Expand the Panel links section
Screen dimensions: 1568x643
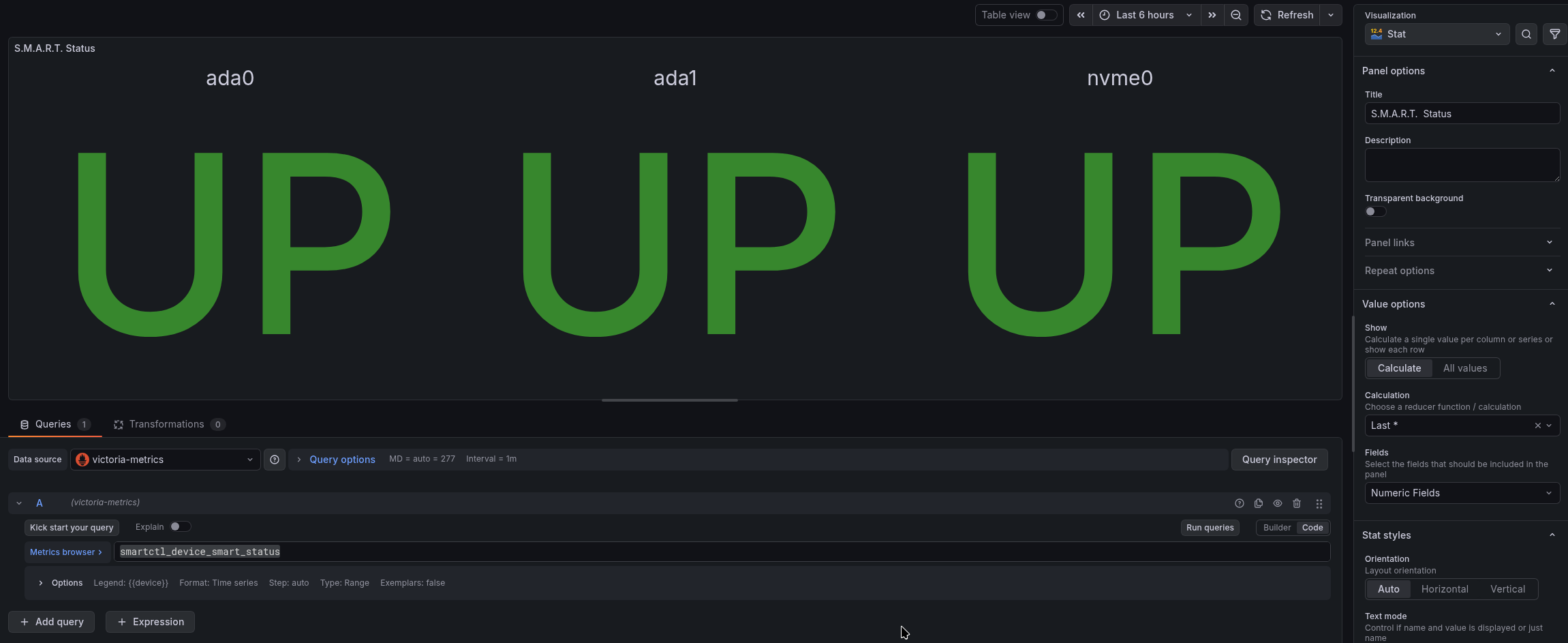tap(1460, 243)
